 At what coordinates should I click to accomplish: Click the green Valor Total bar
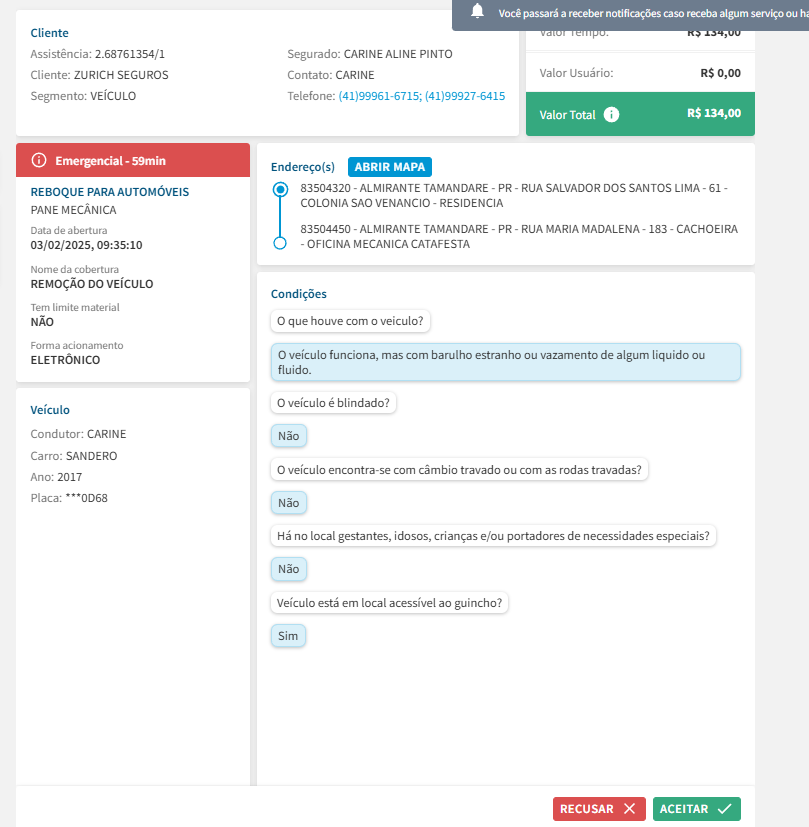(x=640, y=114)
